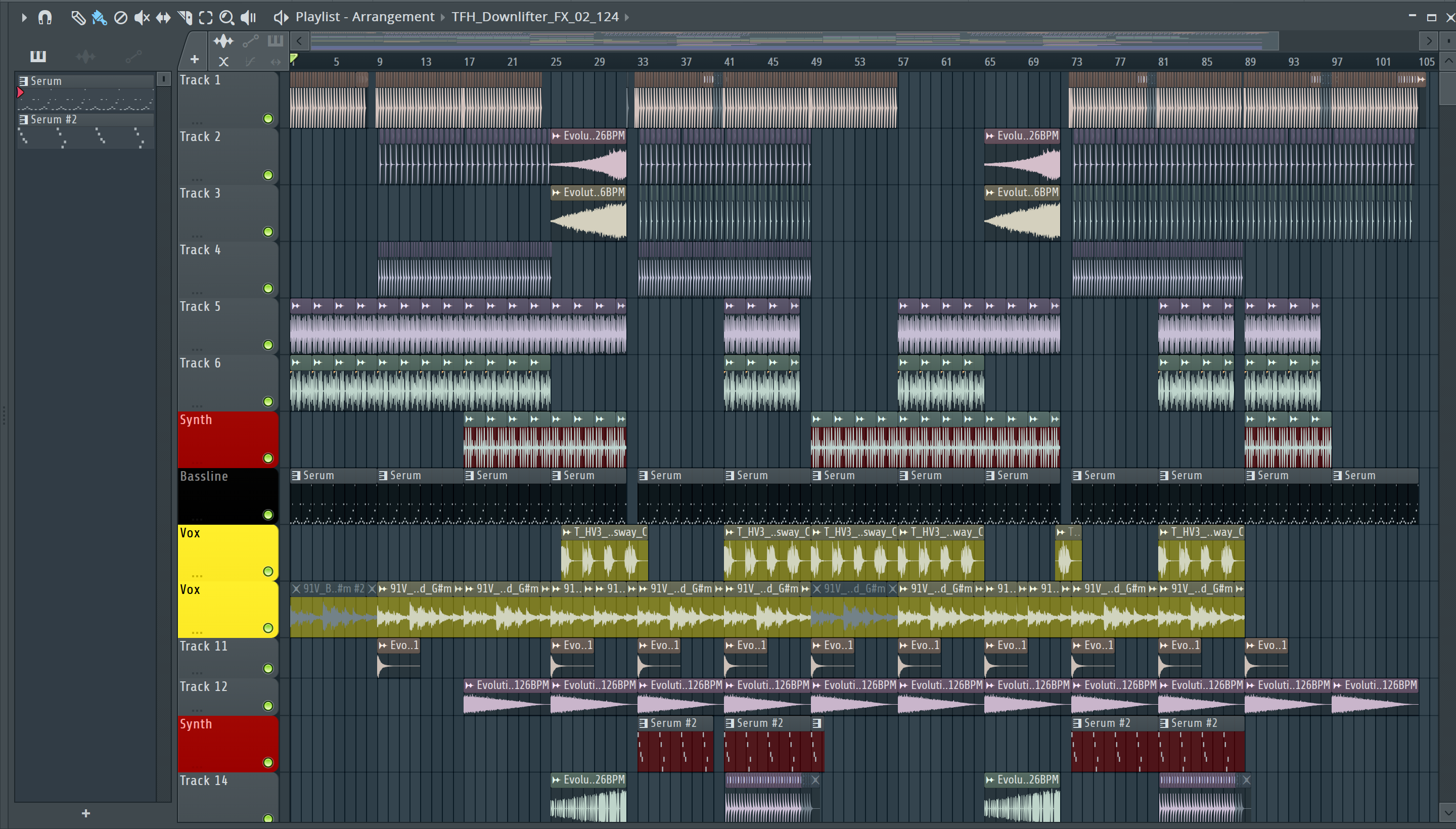
Task: Select the Delete tool
Action: (120, 18)
